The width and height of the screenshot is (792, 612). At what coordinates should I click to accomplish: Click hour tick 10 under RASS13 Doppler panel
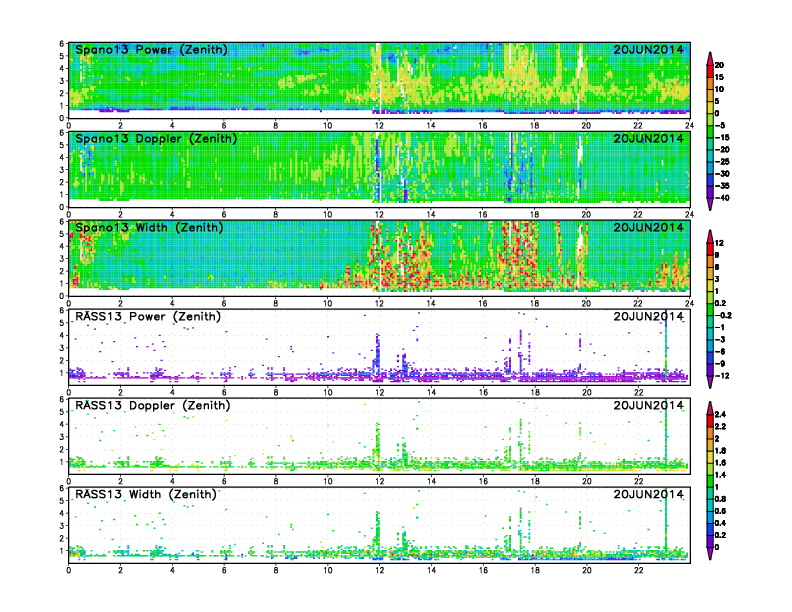327,481
